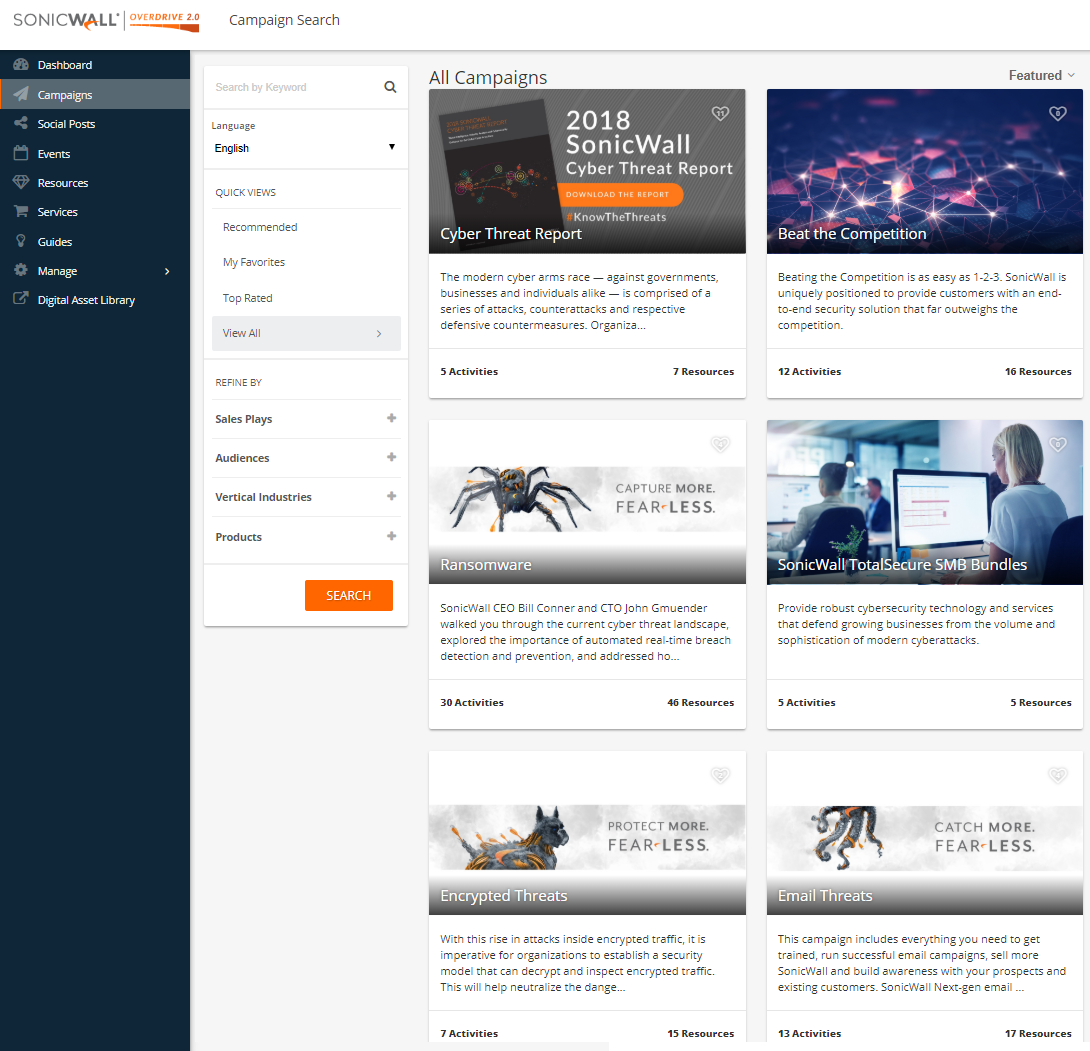Mark Email Threats campaign as favorite

1057,775
